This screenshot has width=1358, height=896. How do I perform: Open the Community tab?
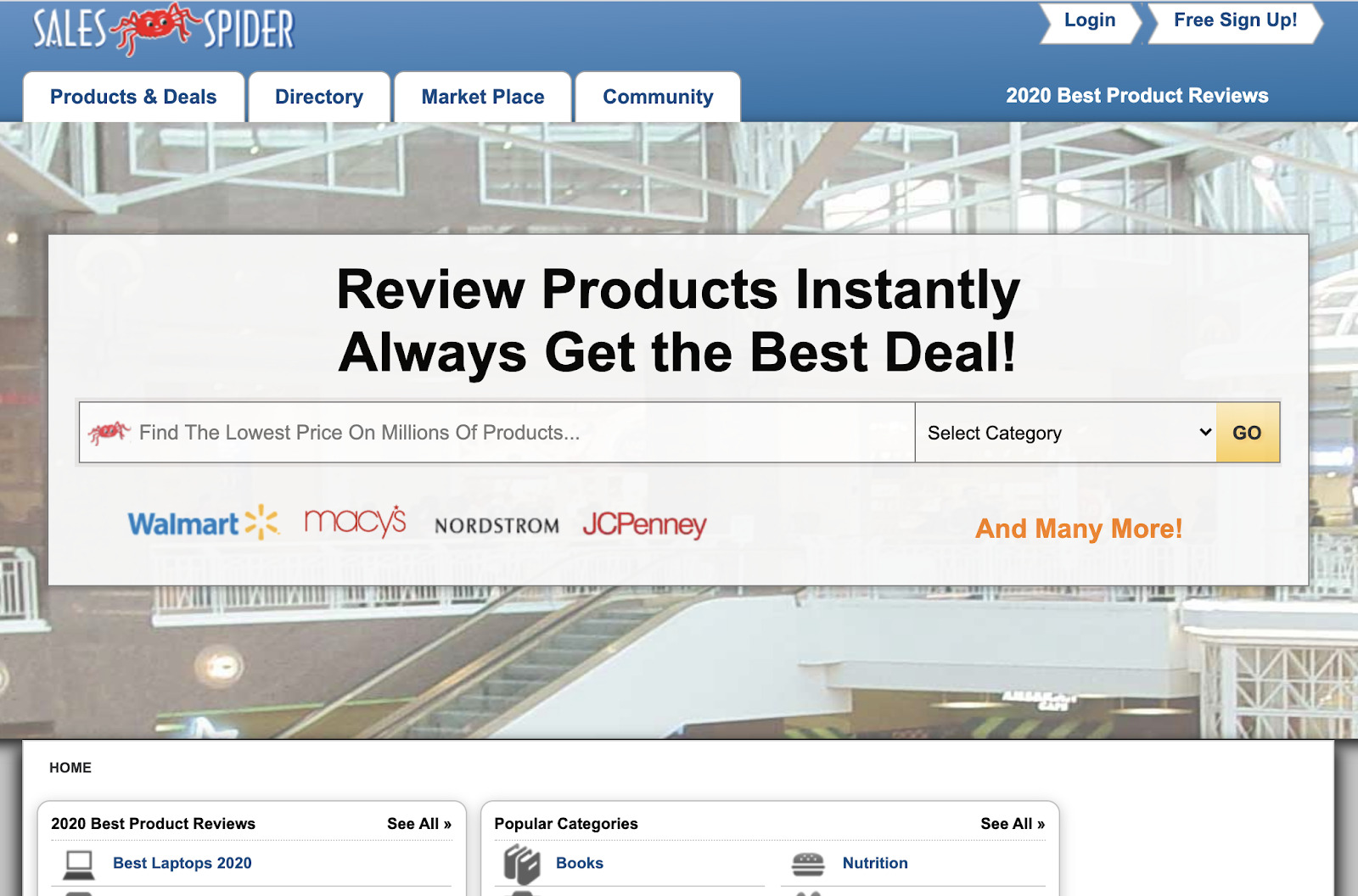click(x=658, y=97)
